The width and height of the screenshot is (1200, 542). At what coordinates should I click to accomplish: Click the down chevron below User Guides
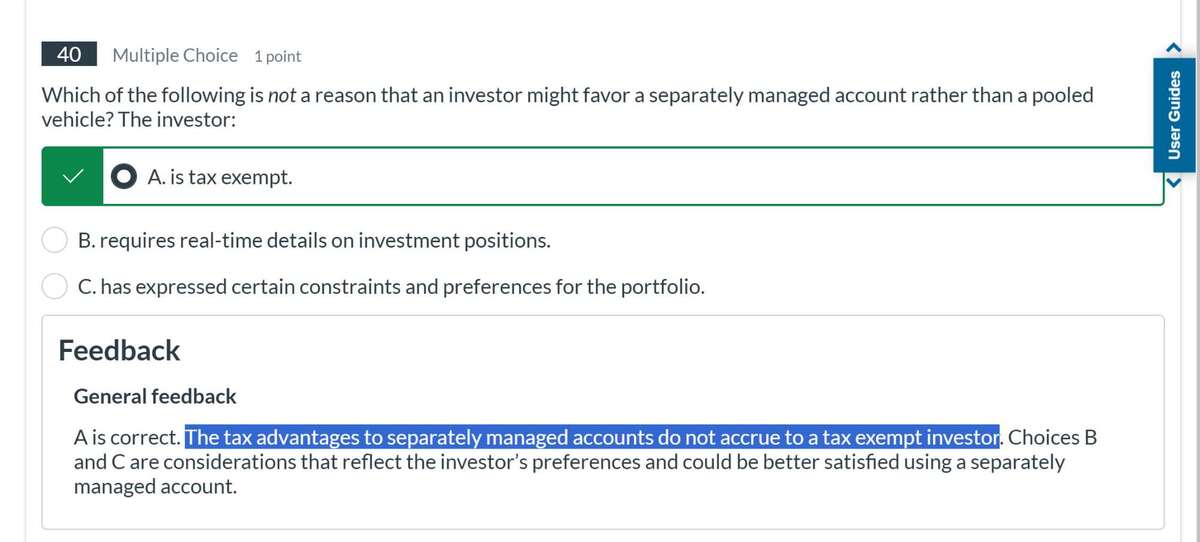click(1176, 185)
